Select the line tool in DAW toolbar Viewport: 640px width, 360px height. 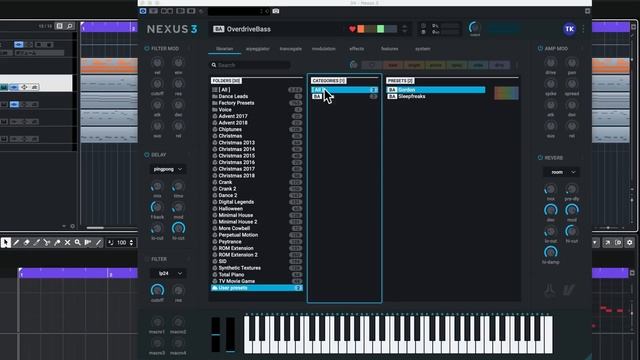click(98, 243)
